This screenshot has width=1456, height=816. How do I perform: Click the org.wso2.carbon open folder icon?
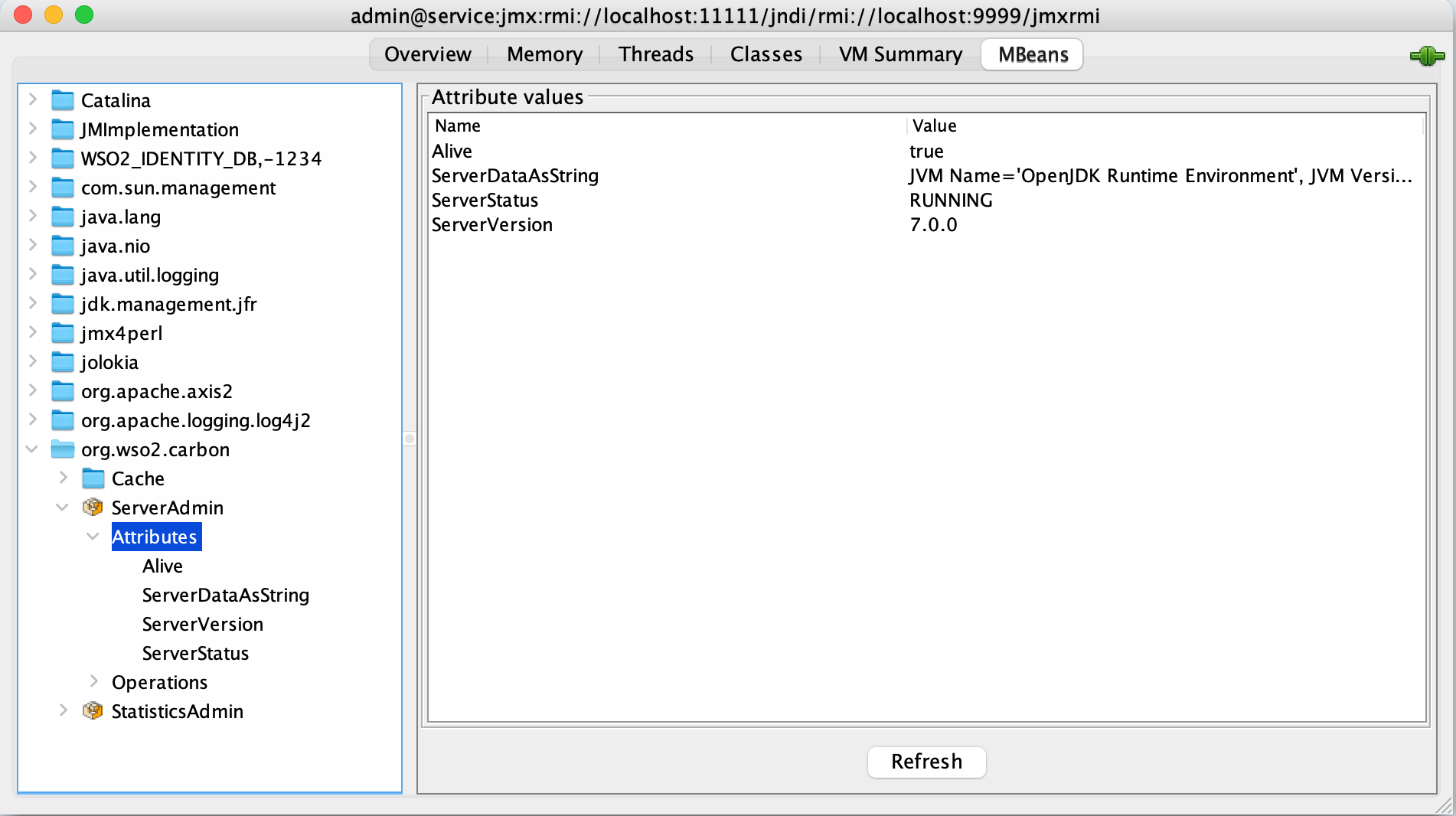pyautogui.click(x=62, y=449)
